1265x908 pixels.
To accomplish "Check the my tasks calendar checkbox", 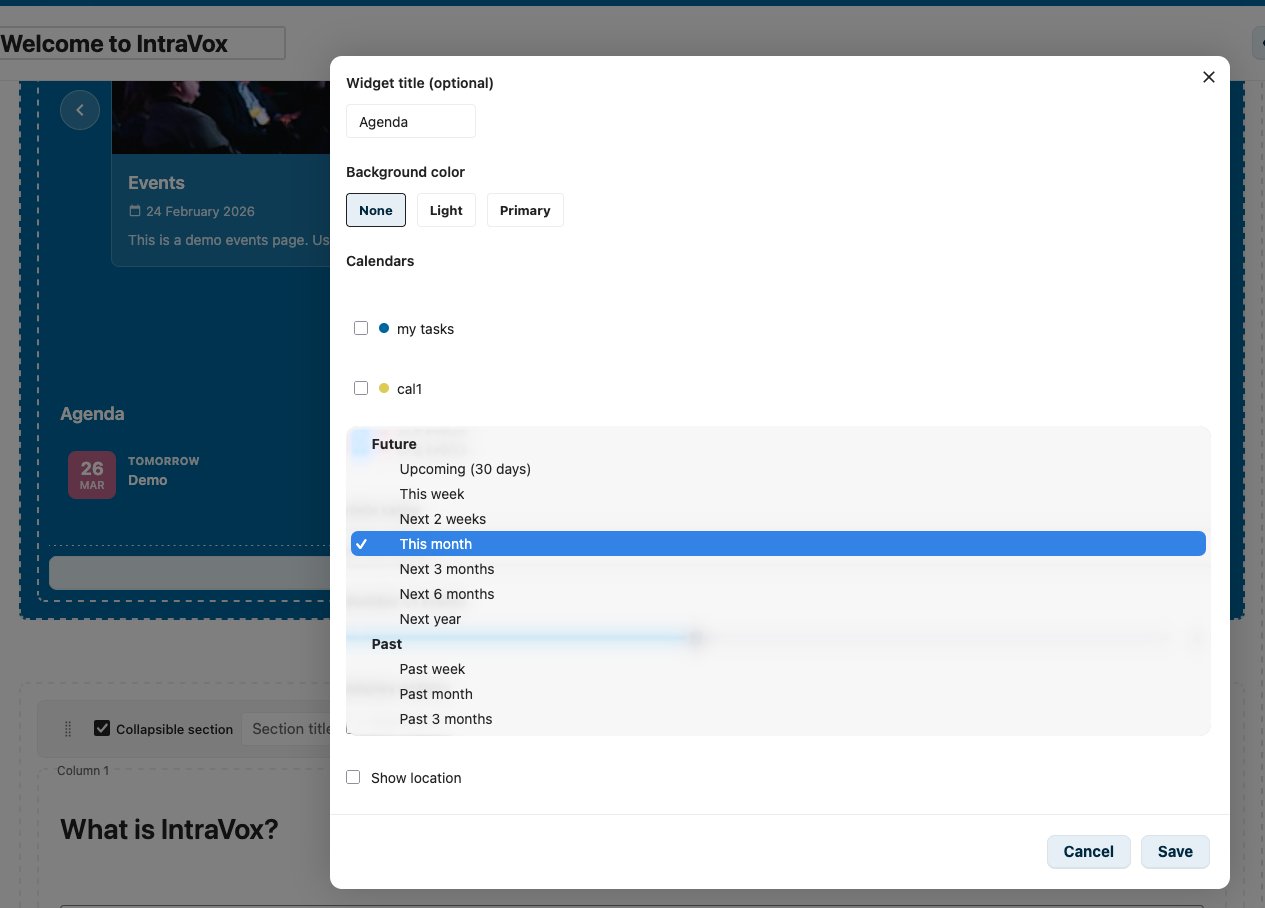I will click(361, 328).
